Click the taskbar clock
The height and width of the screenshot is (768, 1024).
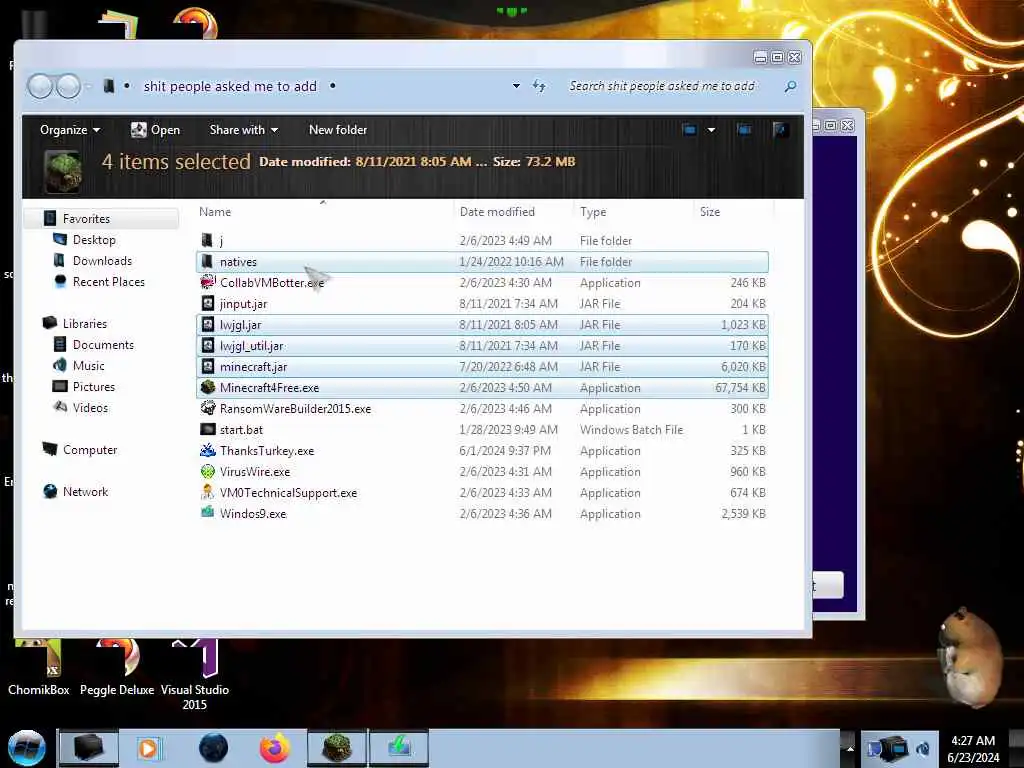pyautogui.click(x=973, y=749)
